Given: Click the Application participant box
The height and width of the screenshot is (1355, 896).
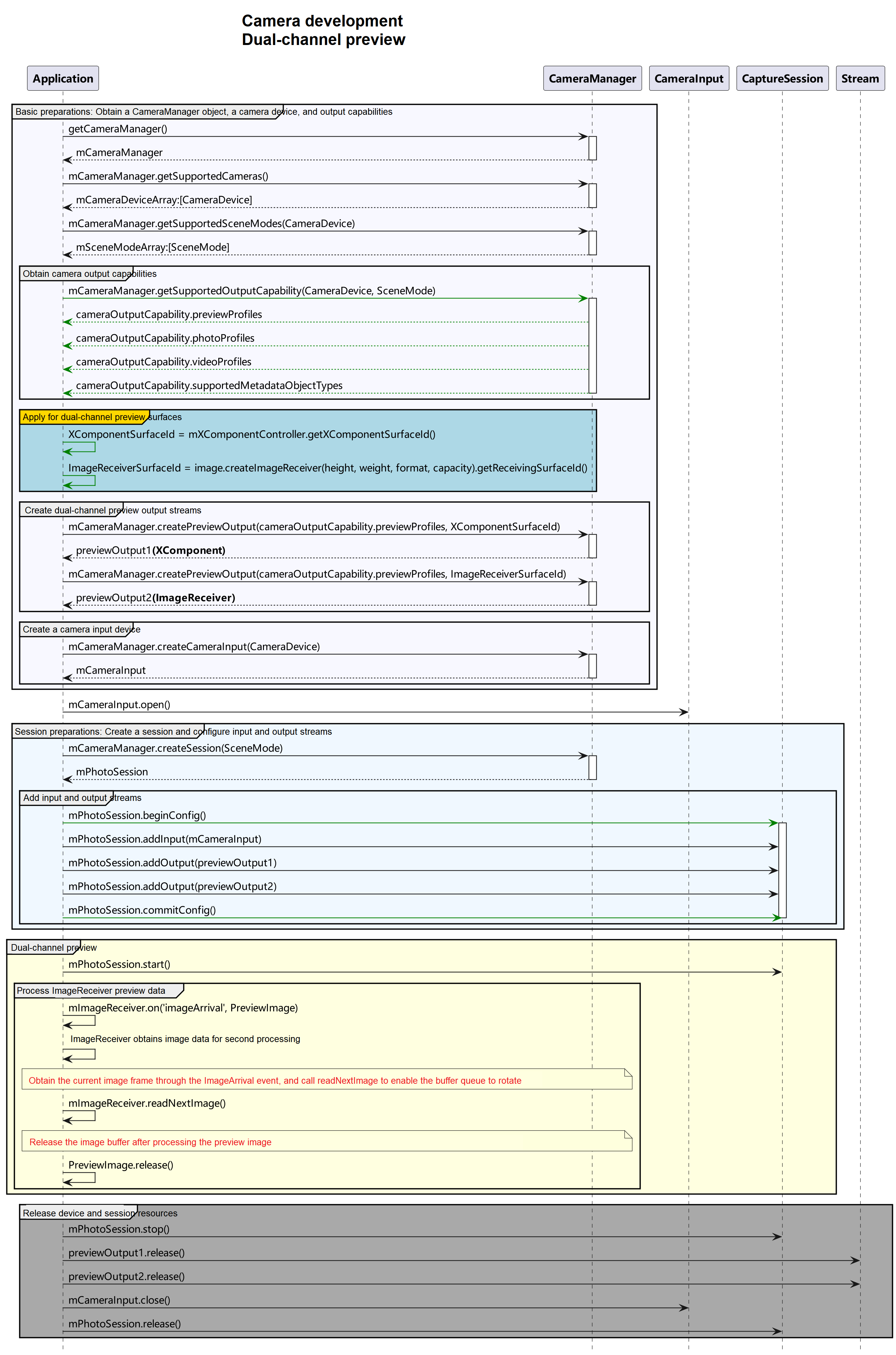Looking at the screenshot, I should pos(63,78).
